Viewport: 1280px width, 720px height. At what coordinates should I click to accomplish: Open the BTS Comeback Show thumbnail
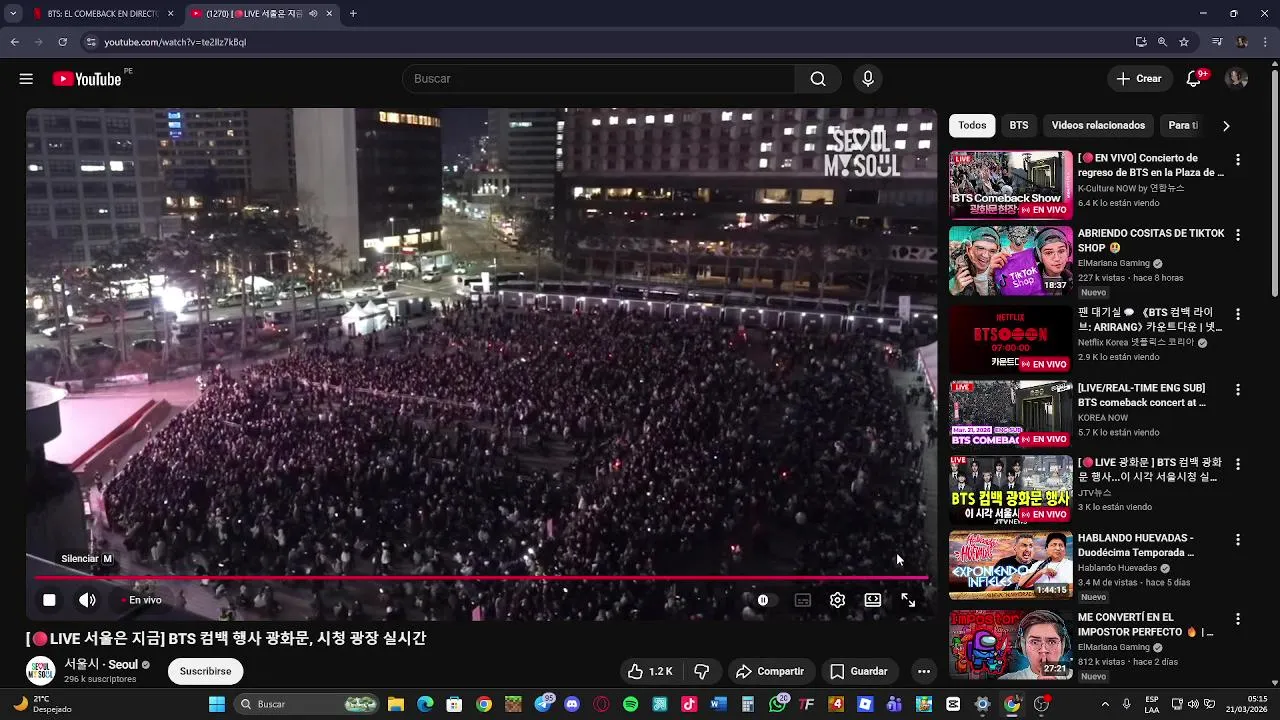tap(1010, 185)
